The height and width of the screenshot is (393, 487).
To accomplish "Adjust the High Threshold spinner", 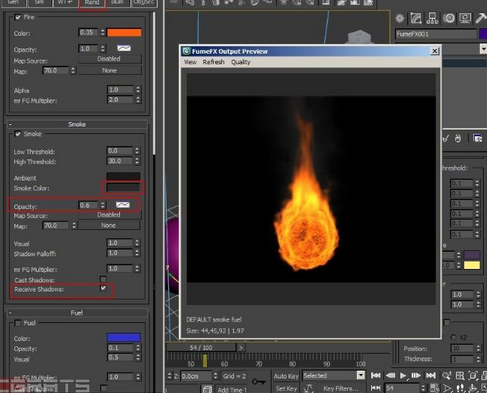I will pyautogui.click(x=137, y=161).
